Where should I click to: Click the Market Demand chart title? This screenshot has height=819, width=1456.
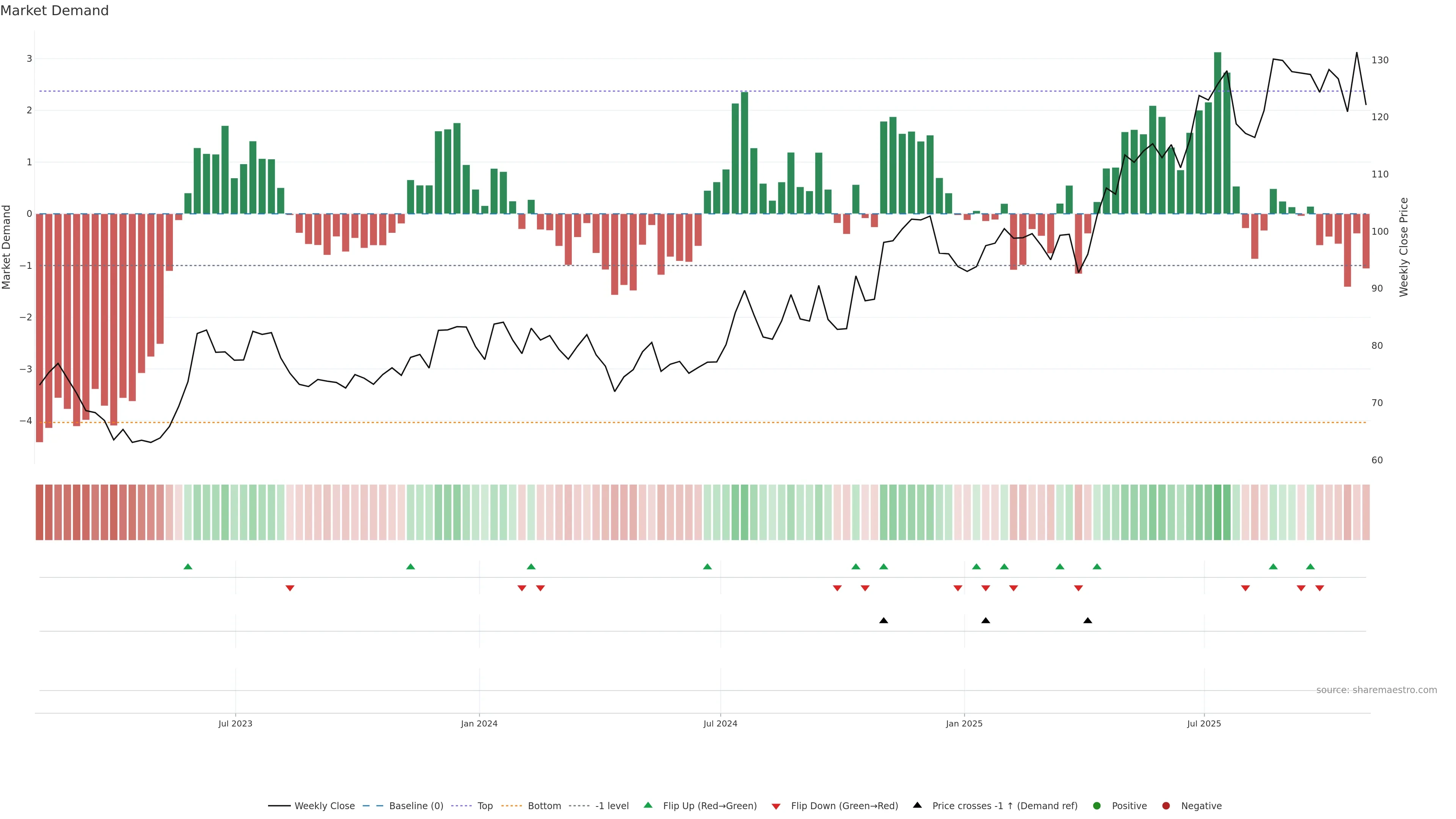(54, 11)
